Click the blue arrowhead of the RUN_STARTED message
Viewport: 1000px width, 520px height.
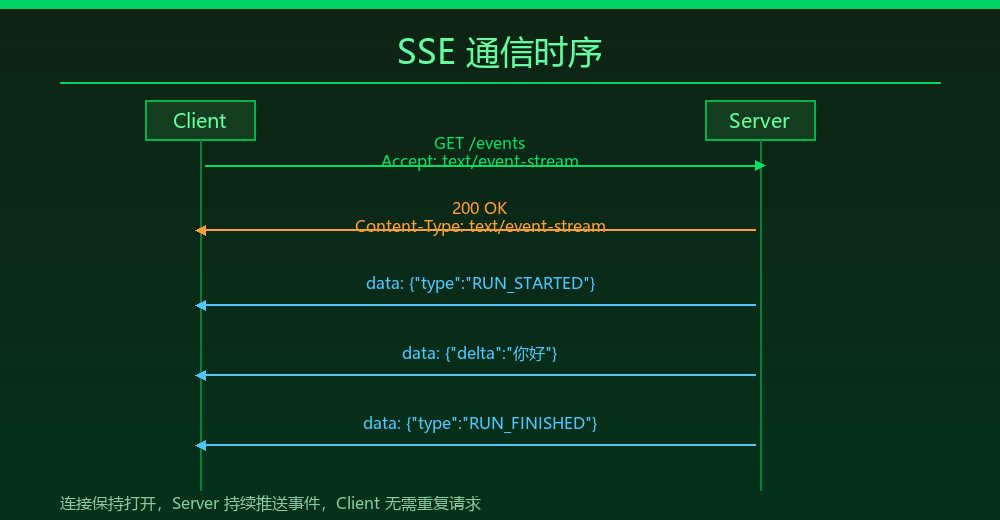(201, 305)
